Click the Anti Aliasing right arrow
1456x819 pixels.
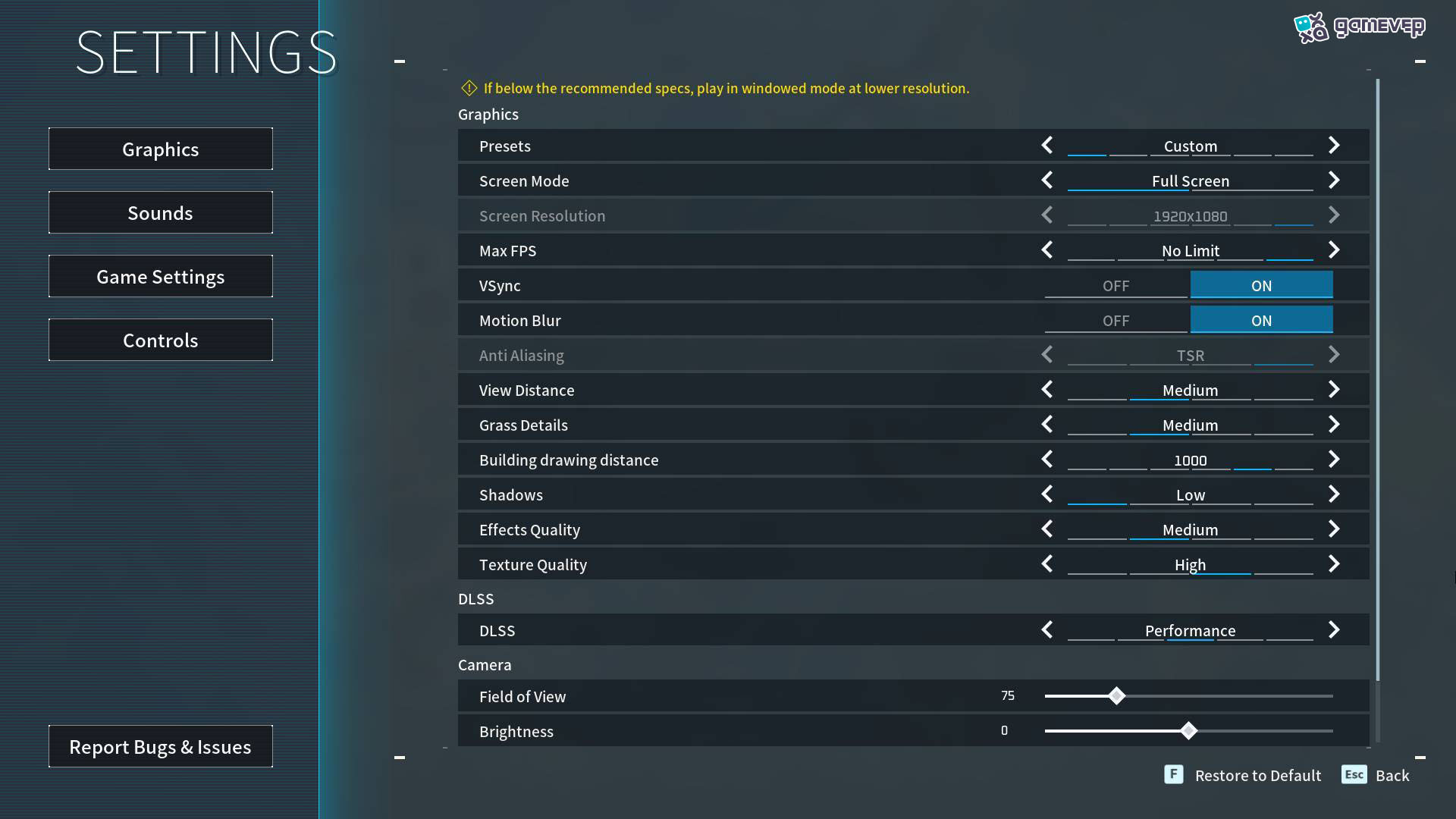(1334, 354)
